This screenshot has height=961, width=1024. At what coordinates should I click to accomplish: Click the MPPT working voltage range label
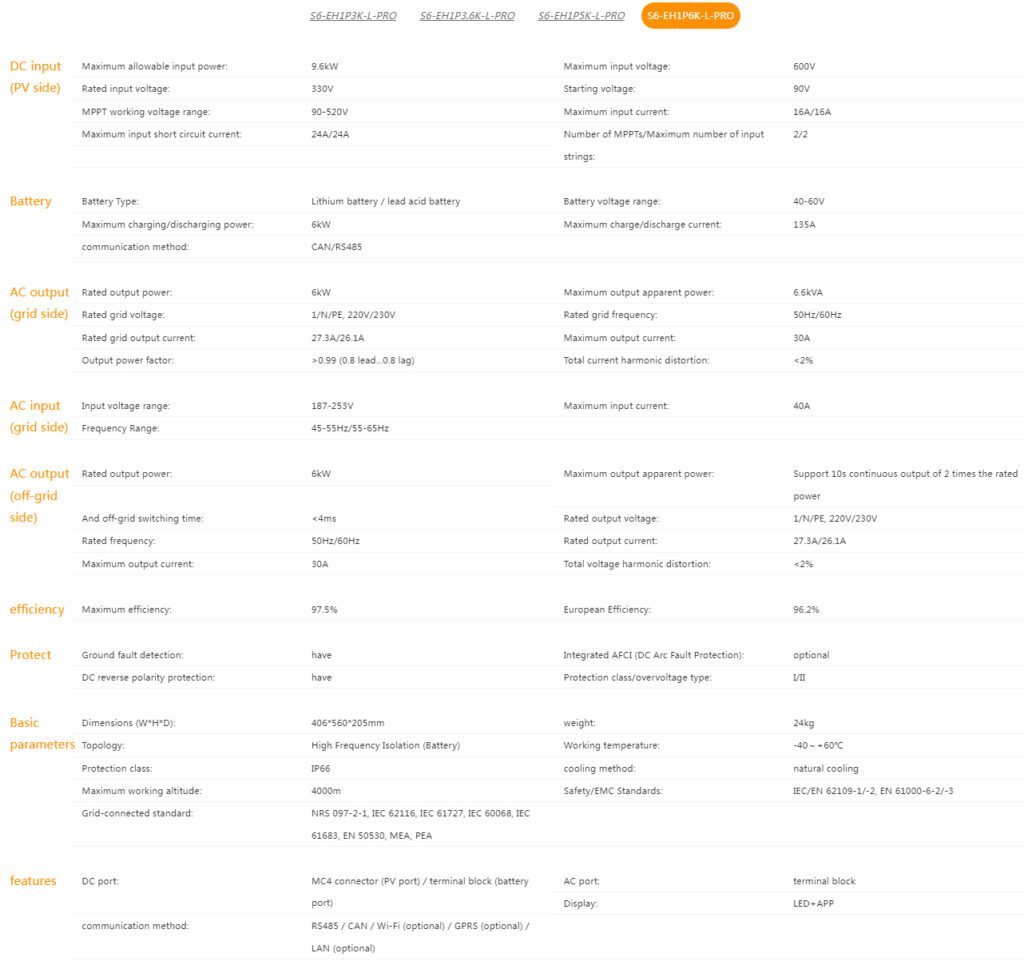coord(146,112)
